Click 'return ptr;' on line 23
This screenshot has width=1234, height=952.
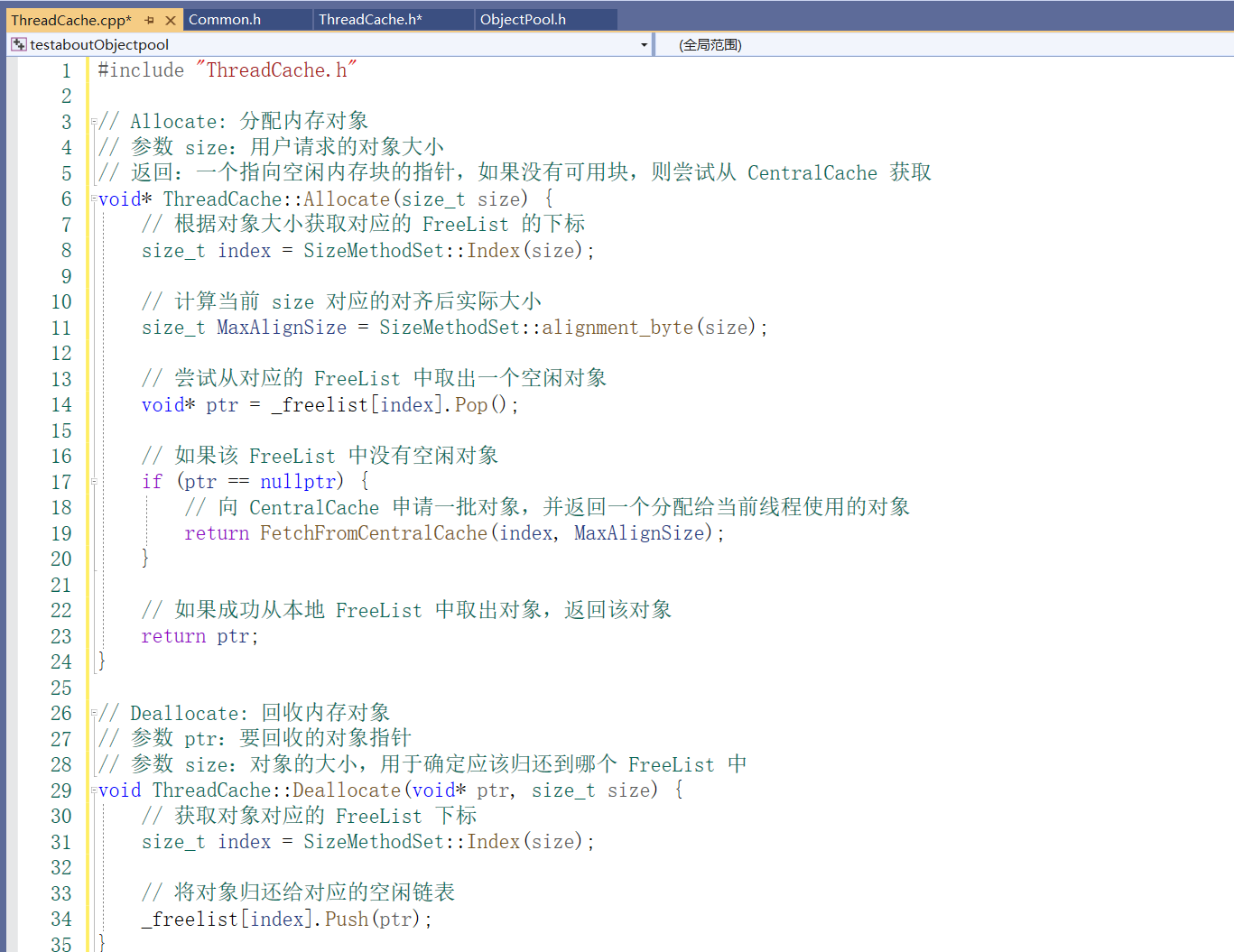199,636
